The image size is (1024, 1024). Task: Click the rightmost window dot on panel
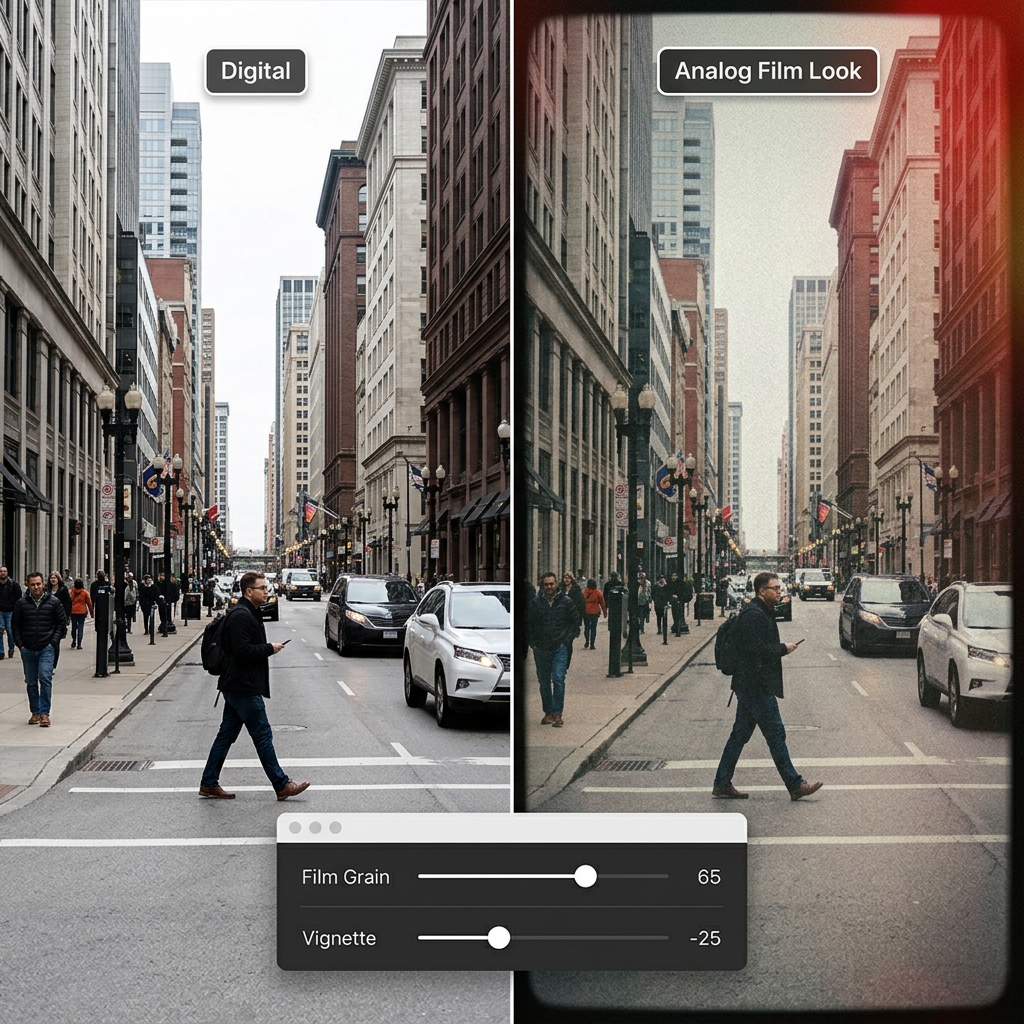335,828
